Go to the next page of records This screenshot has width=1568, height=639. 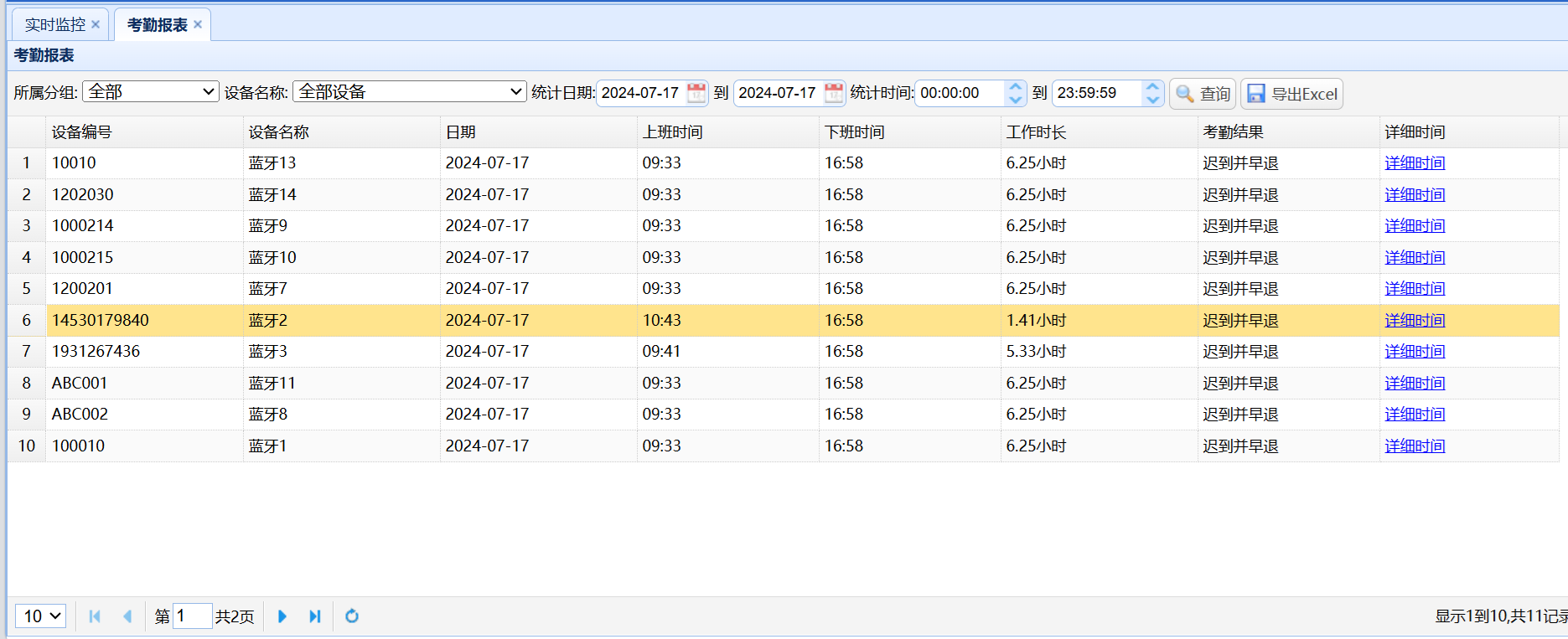click(282, 616)
